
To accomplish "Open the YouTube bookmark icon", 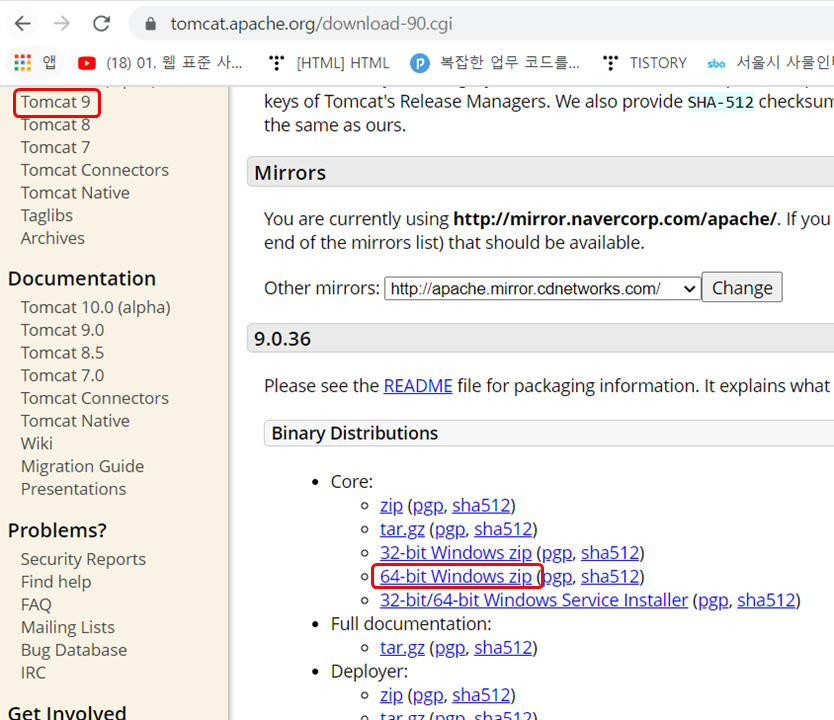I will [87, 63].
